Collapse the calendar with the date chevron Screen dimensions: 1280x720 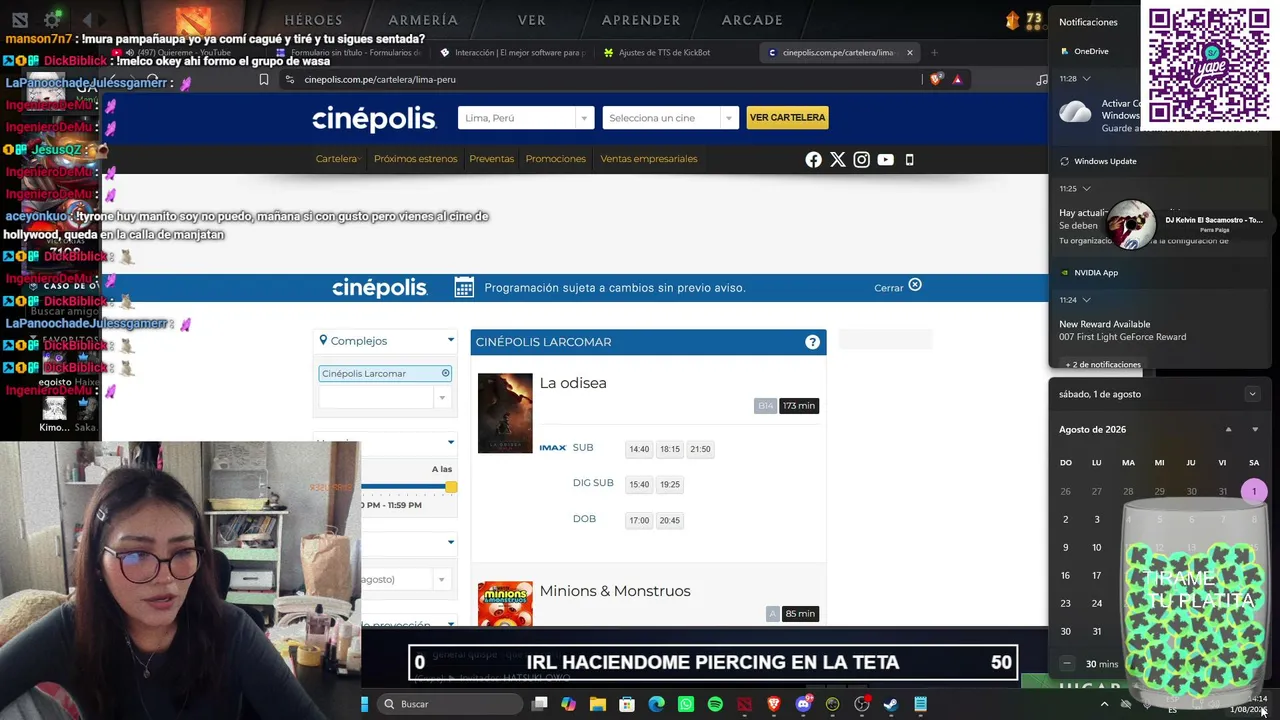[x=1252, y=394]
